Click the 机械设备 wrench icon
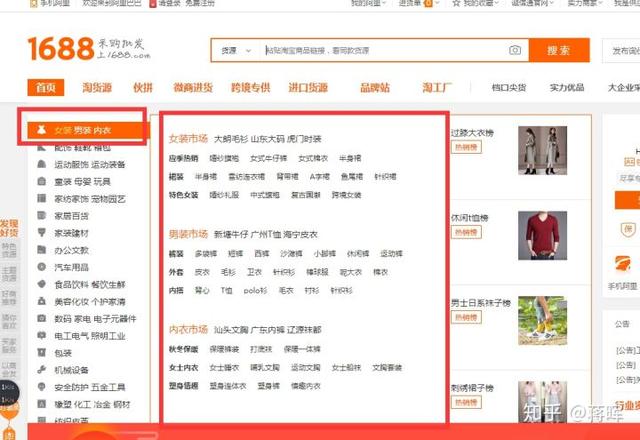The width and height of the screenshot is (640, 440). pos(41,370)
